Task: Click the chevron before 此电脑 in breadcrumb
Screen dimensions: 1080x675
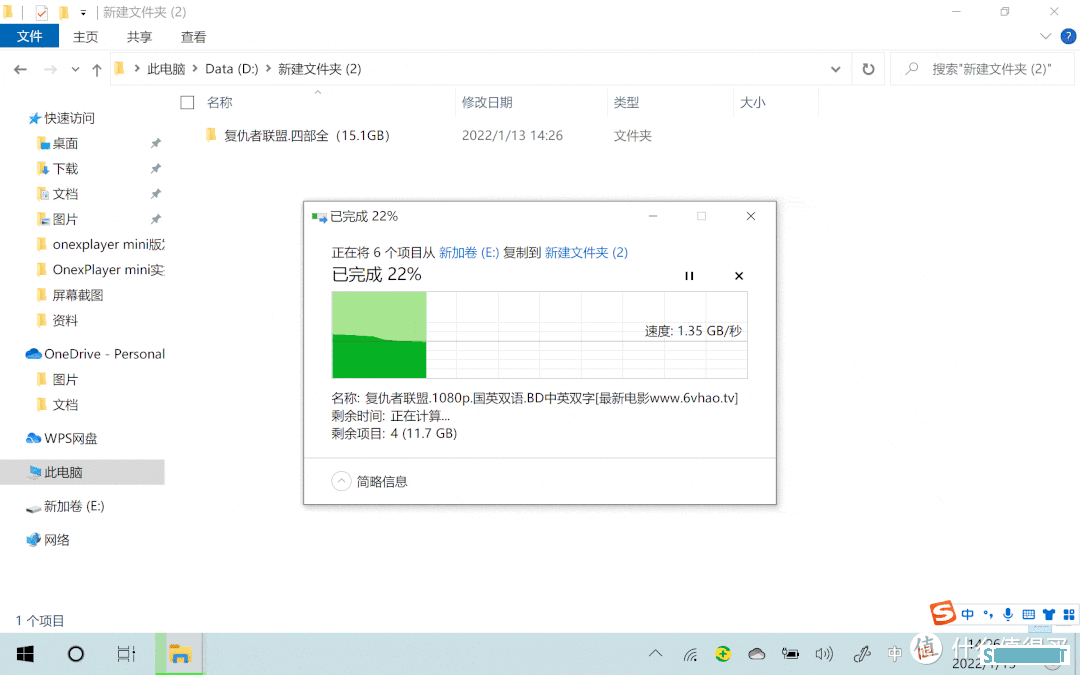Action: pos(137,69)
